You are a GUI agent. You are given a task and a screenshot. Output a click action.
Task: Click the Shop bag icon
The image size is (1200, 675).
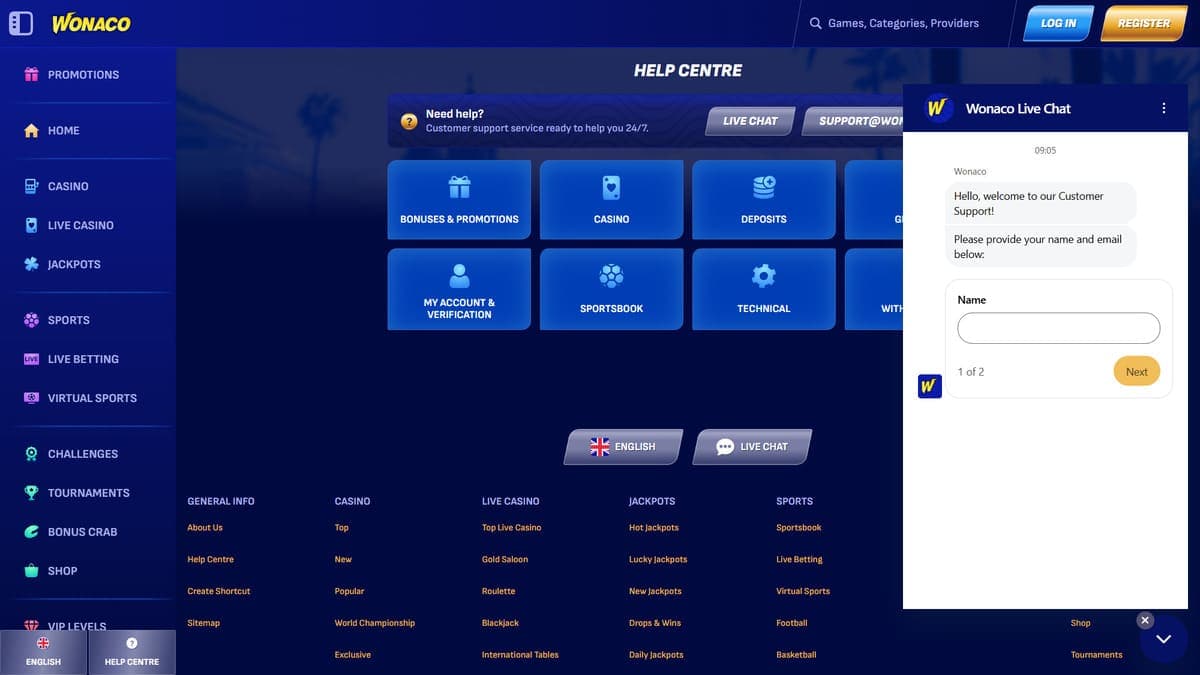31,571
